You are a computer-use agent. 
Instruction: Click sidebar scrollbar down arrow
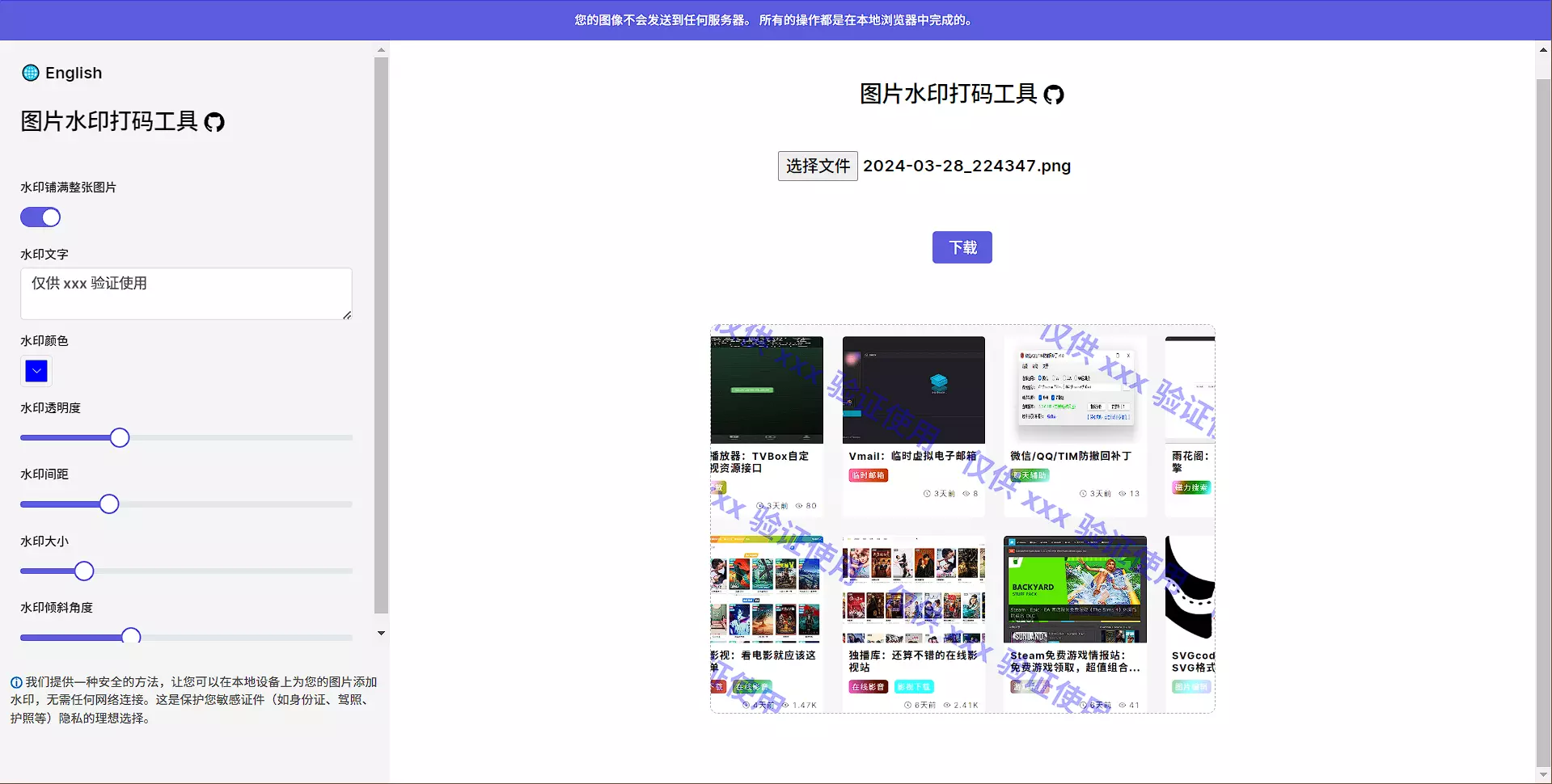point(381,634)
